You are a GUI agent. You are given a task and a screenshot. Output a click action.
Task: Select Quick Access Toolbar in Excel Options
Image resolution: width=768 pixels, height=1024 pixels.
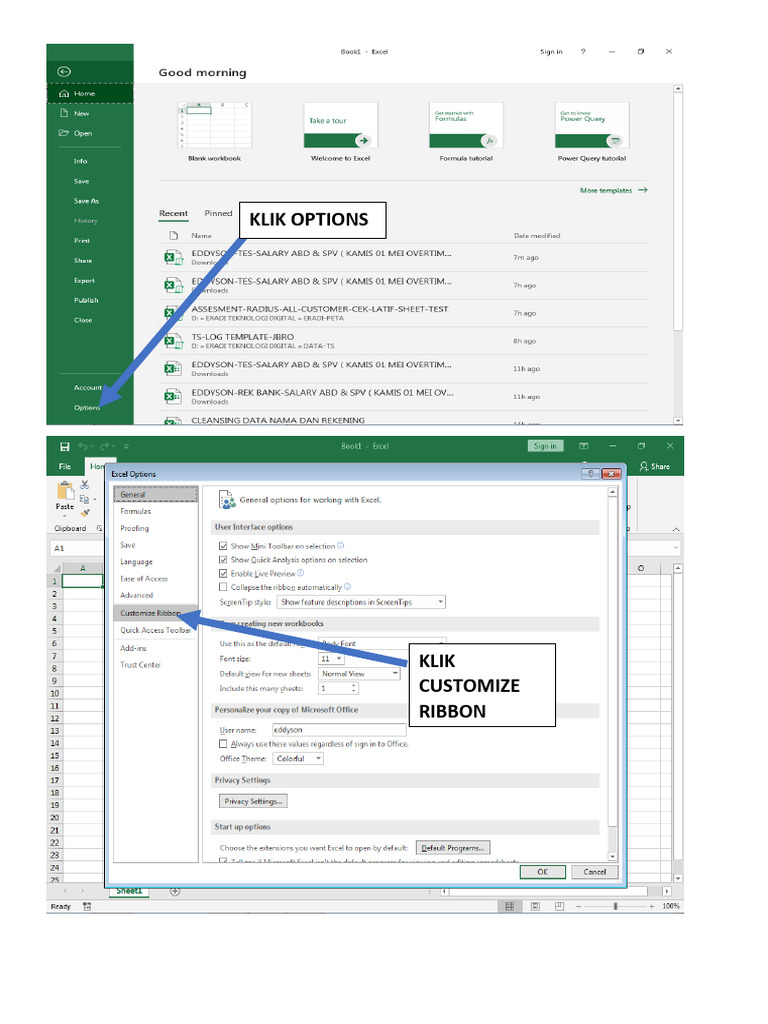[155, 630]
